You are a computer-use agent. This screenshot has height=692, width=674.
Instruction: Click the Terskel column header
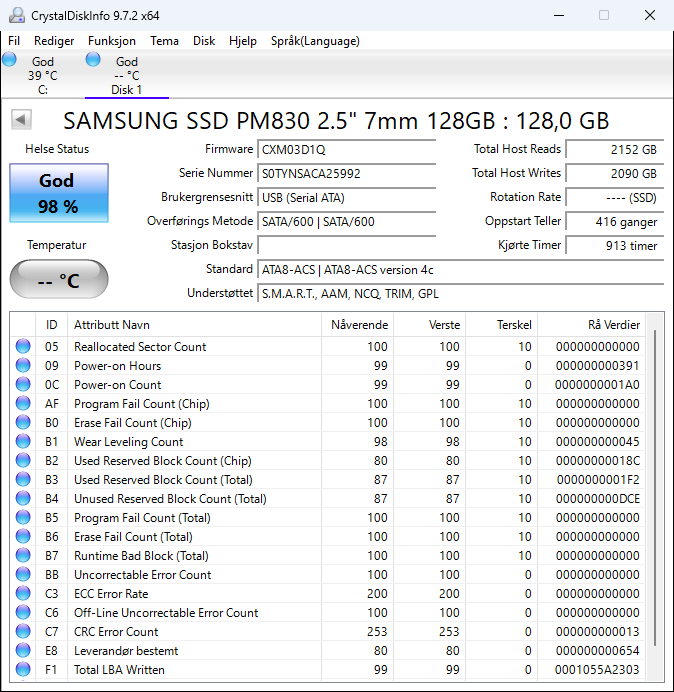(501, 325)
